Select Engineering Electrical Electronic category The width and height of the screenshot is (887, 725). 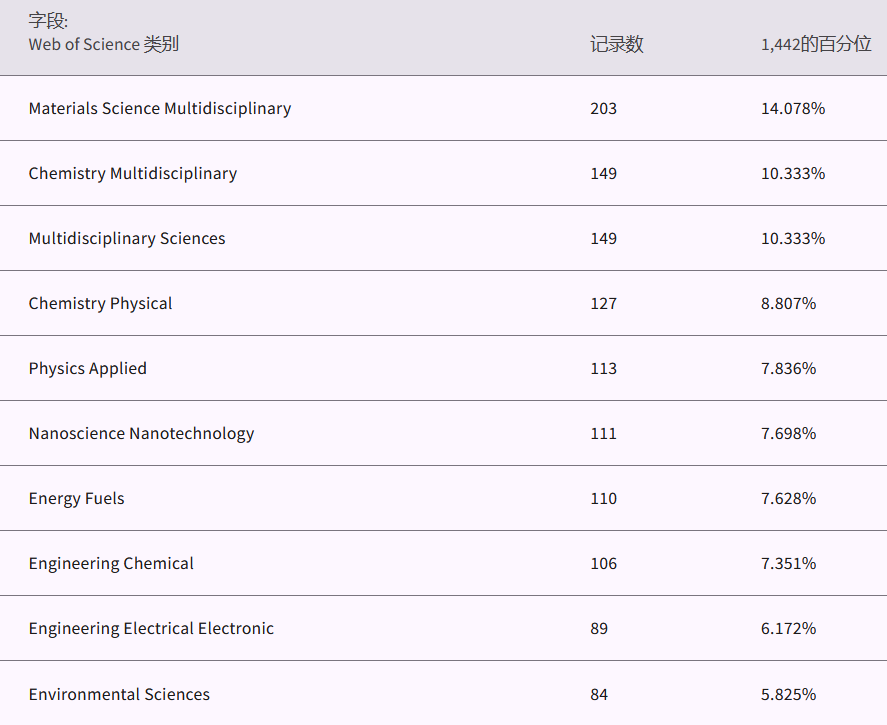click(151, 628)
